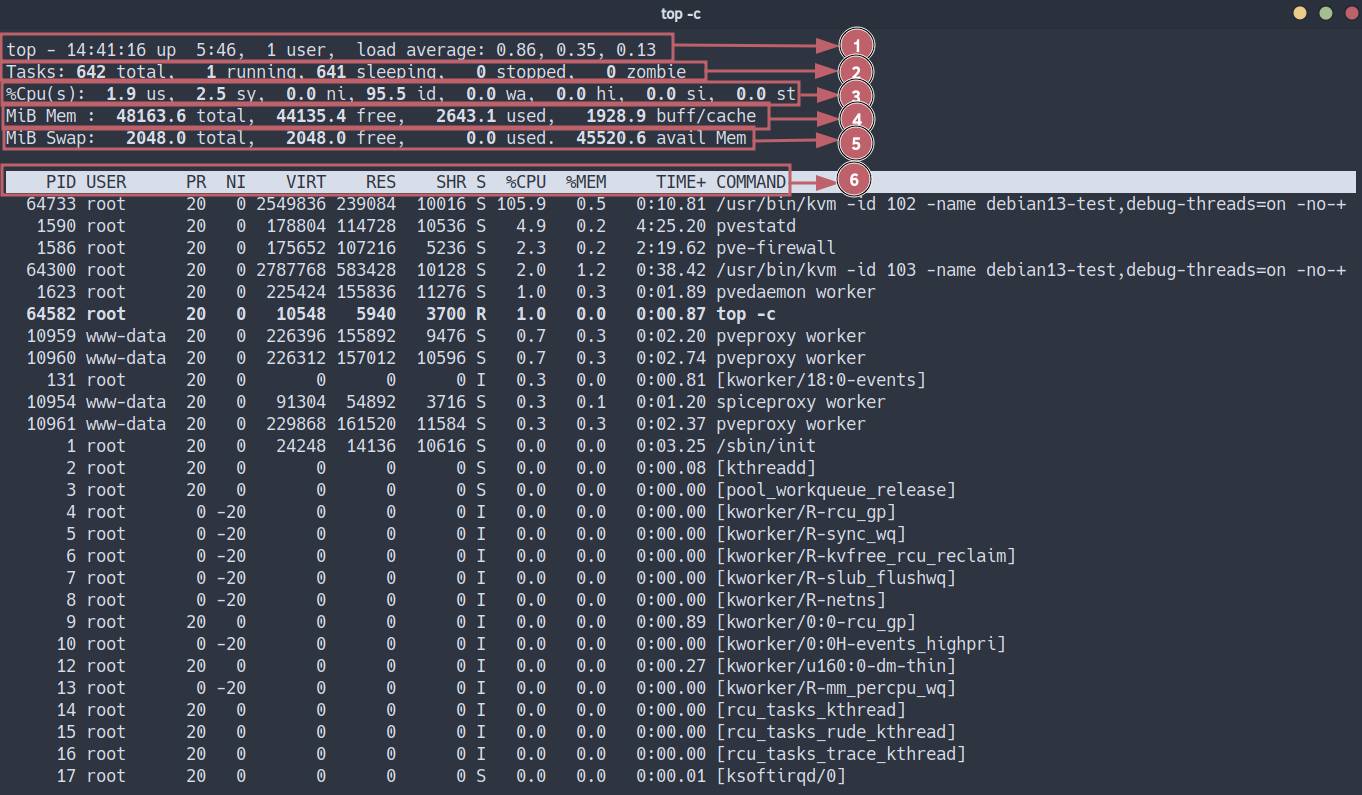Click the COMMAND column header
This screenshot has height=795, width=1362.
coord(751,182)
